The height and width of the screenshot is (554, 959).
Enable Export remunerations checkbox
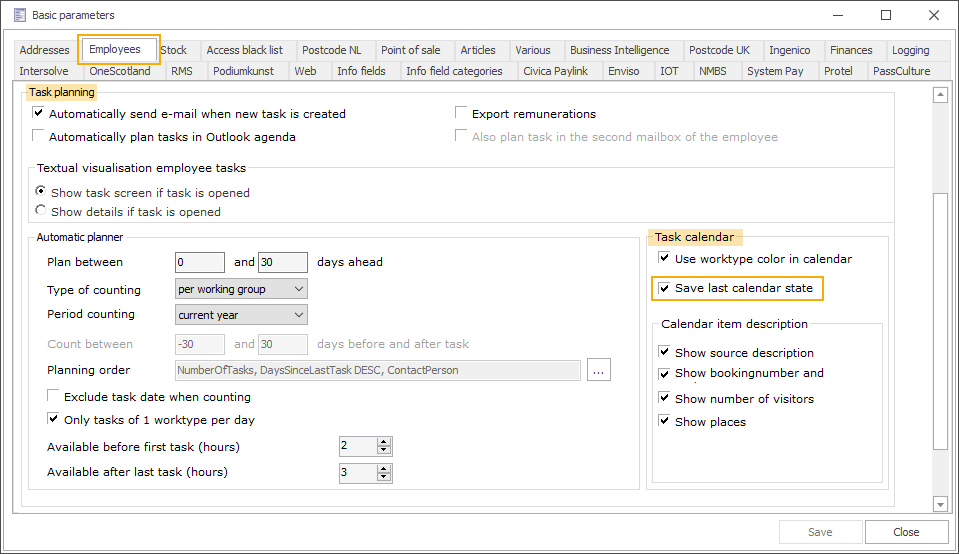pyautogui.click(x=462, y=114)
